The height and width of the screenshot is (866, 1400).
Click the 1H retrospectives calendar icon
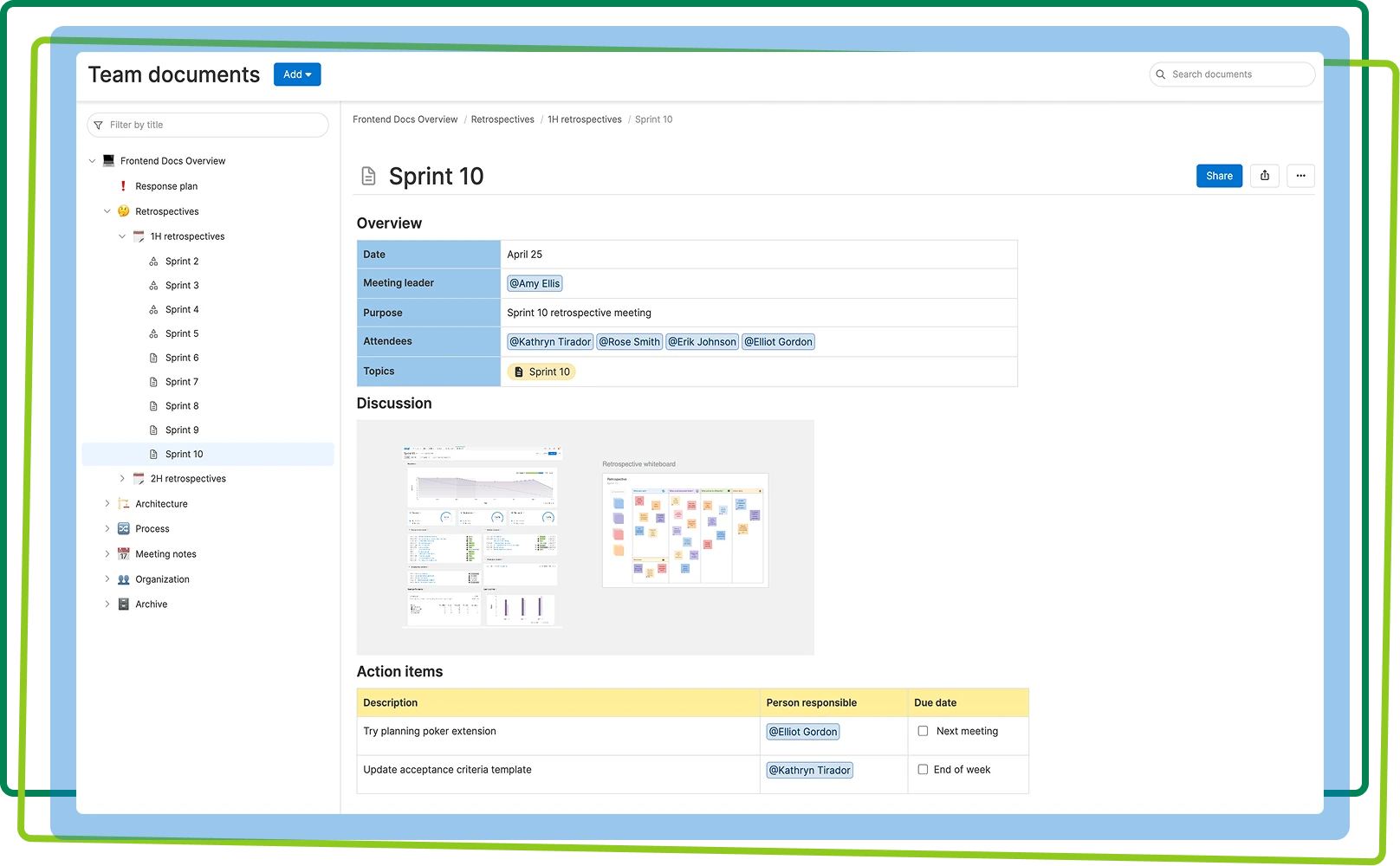pos(139,236)
